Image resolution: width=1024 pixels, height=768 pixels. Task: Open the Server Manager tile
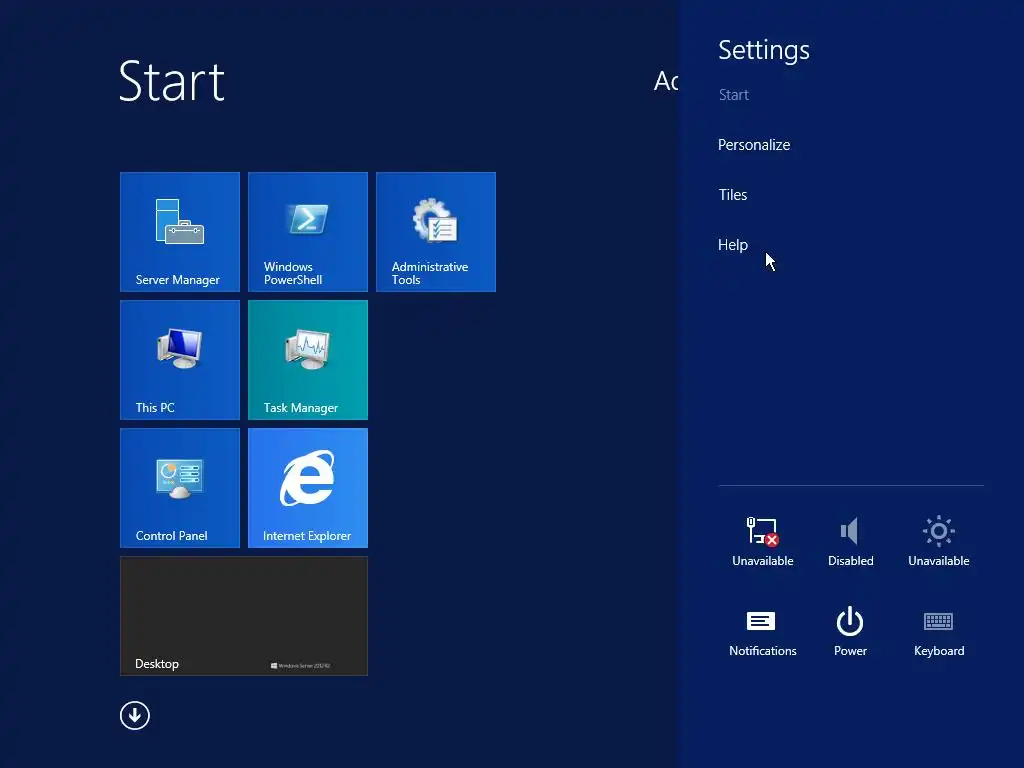tap(180, 232)
